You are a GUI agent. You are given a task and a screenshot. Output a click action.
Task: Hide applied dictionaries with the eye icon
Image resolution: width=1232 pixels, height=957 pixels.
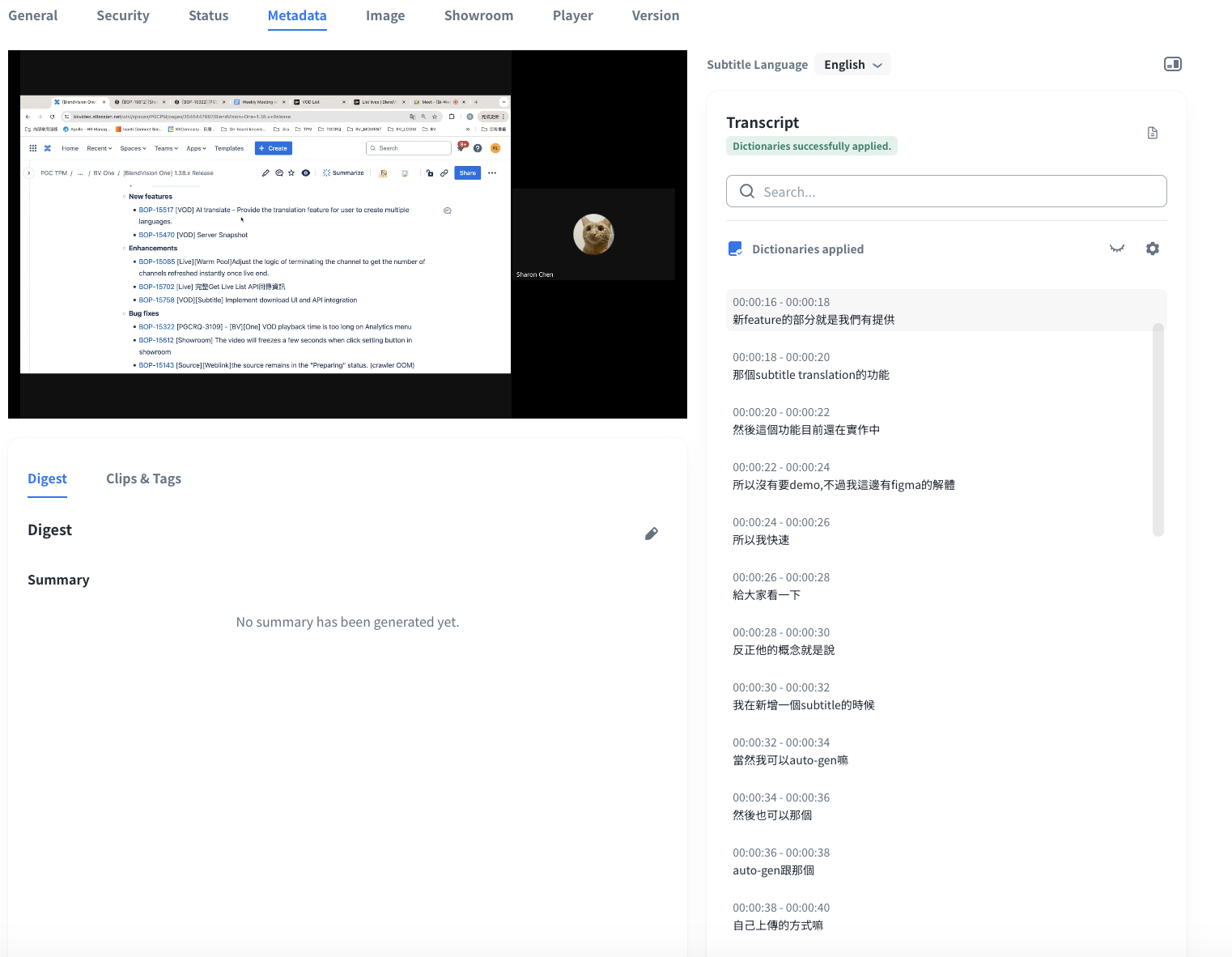tap(1117, 249)
